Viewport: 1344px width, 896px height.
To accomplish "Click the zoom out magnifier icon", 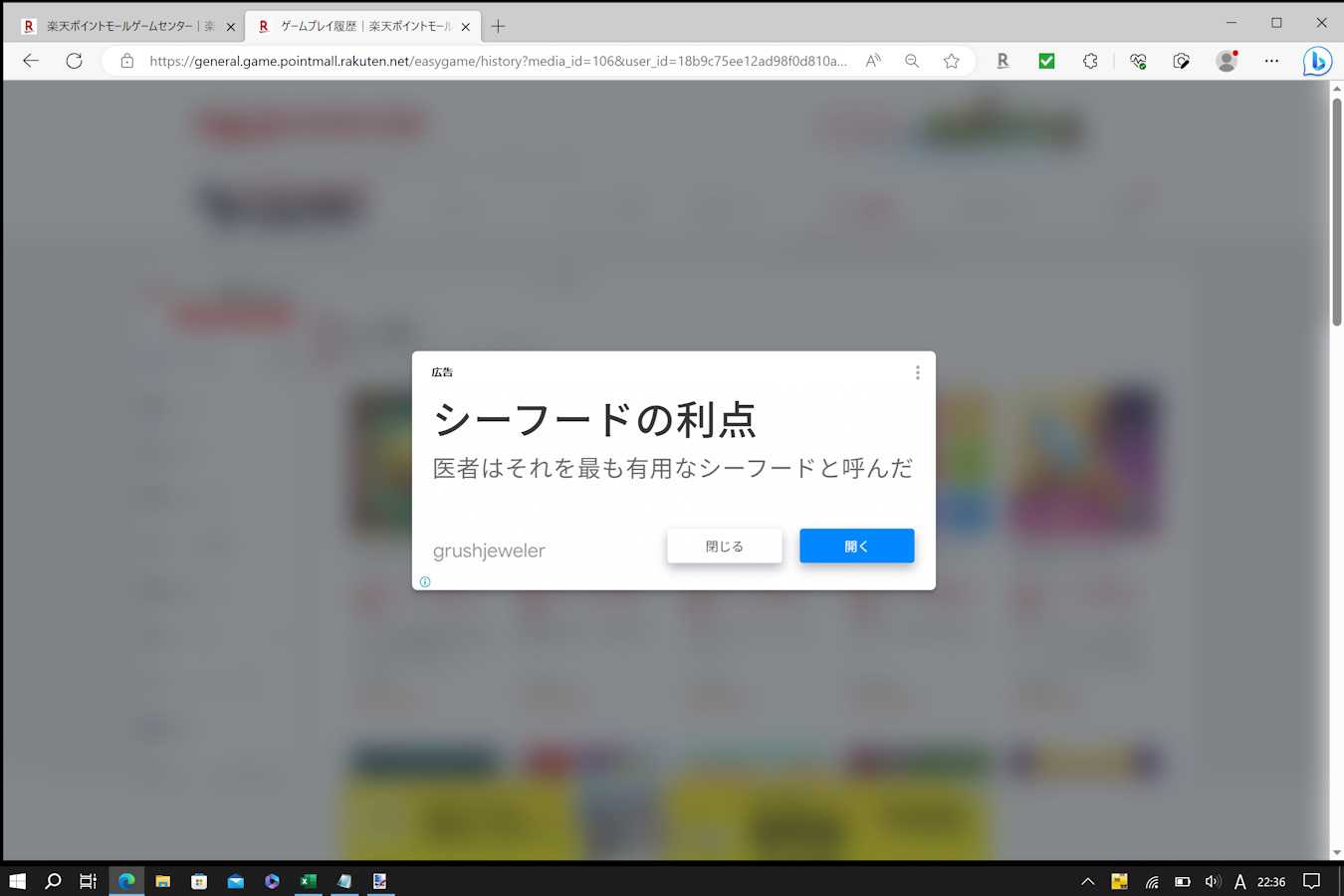I will (x=912, y=61).
